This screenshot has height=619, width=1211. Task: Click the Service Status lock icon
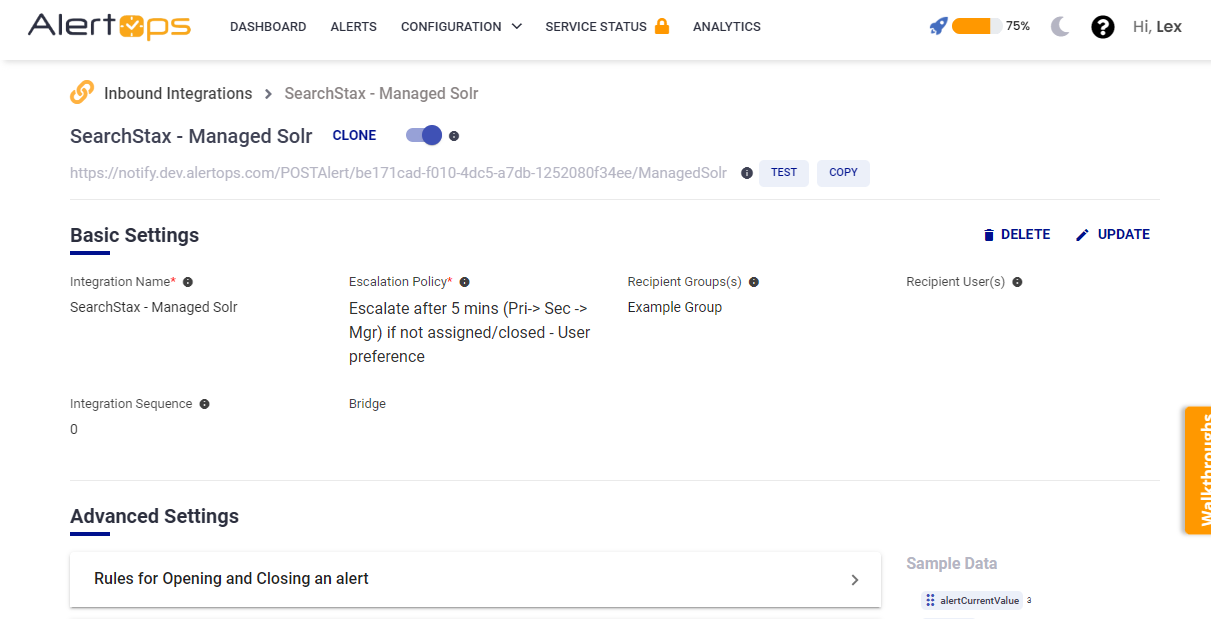[x=661, y=27]
